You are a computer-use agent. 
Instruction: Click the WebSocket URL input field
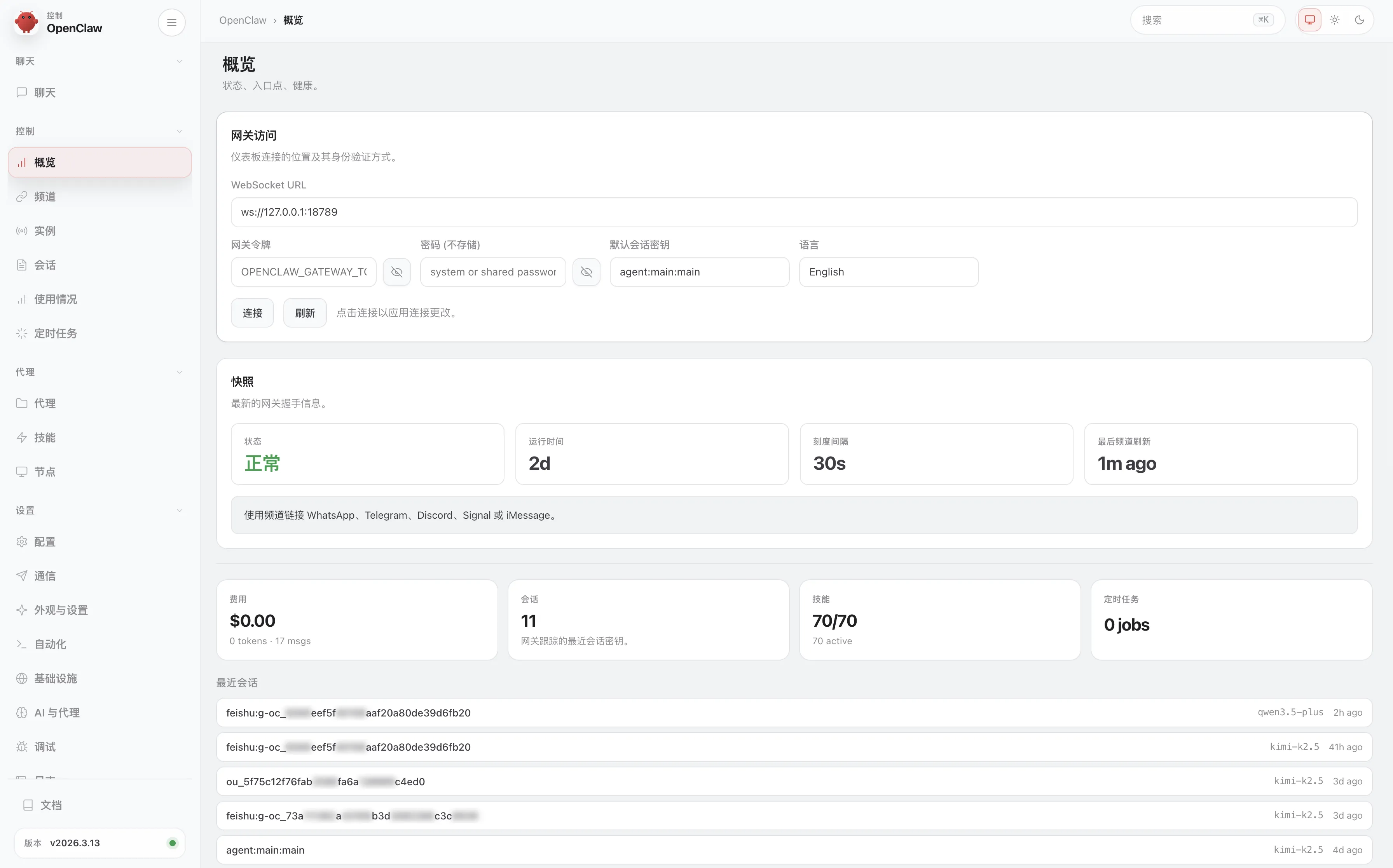(x=794, y=213)
